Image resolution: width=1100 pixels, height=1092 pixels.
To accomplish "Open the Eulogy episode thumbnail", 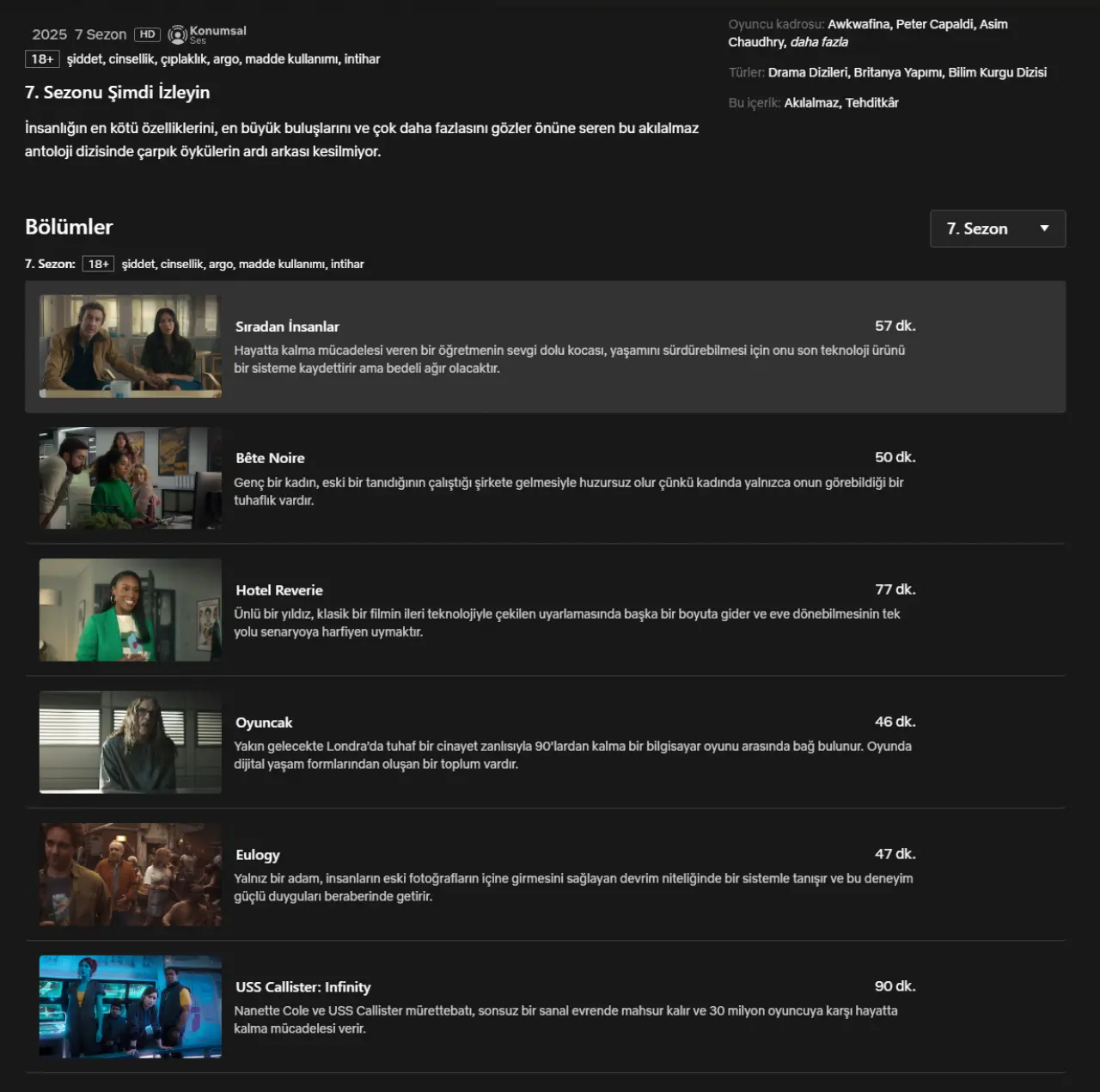I will pyautogui.click(x=131, y=875).
